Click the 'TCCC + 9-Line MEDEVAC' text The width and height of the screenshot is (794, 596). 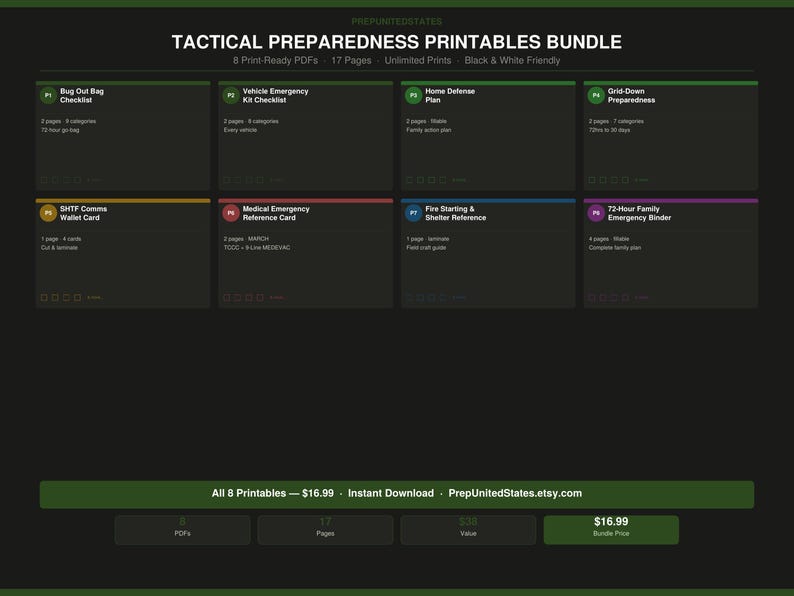tap(257, 248)
